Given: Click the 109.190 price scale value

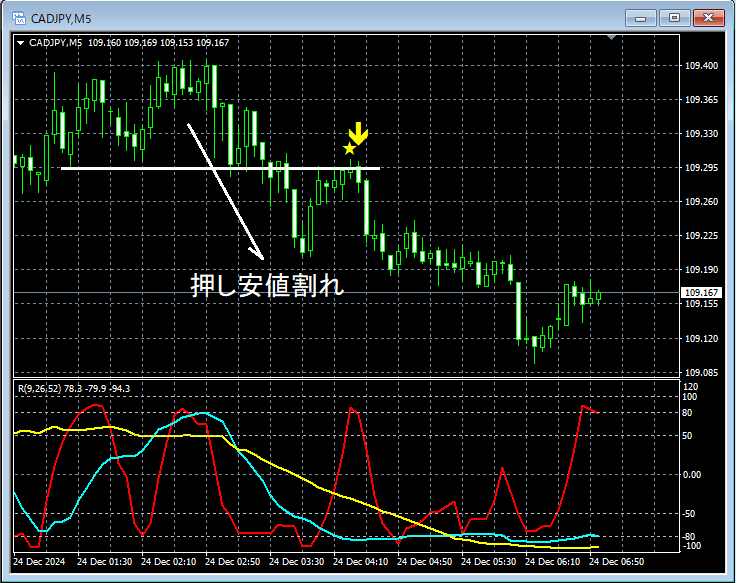Looking at the screenshot, I should (x=701, y=270).
